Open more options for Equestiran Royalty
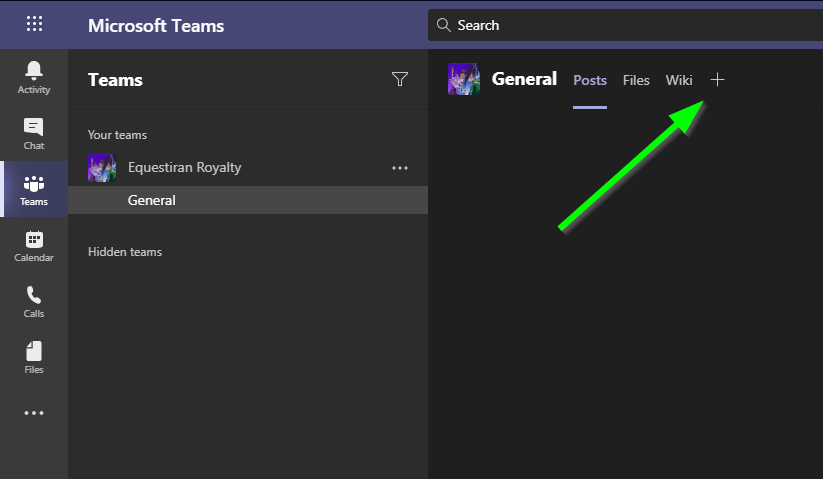The image size is (823, 479). [400, 168]
